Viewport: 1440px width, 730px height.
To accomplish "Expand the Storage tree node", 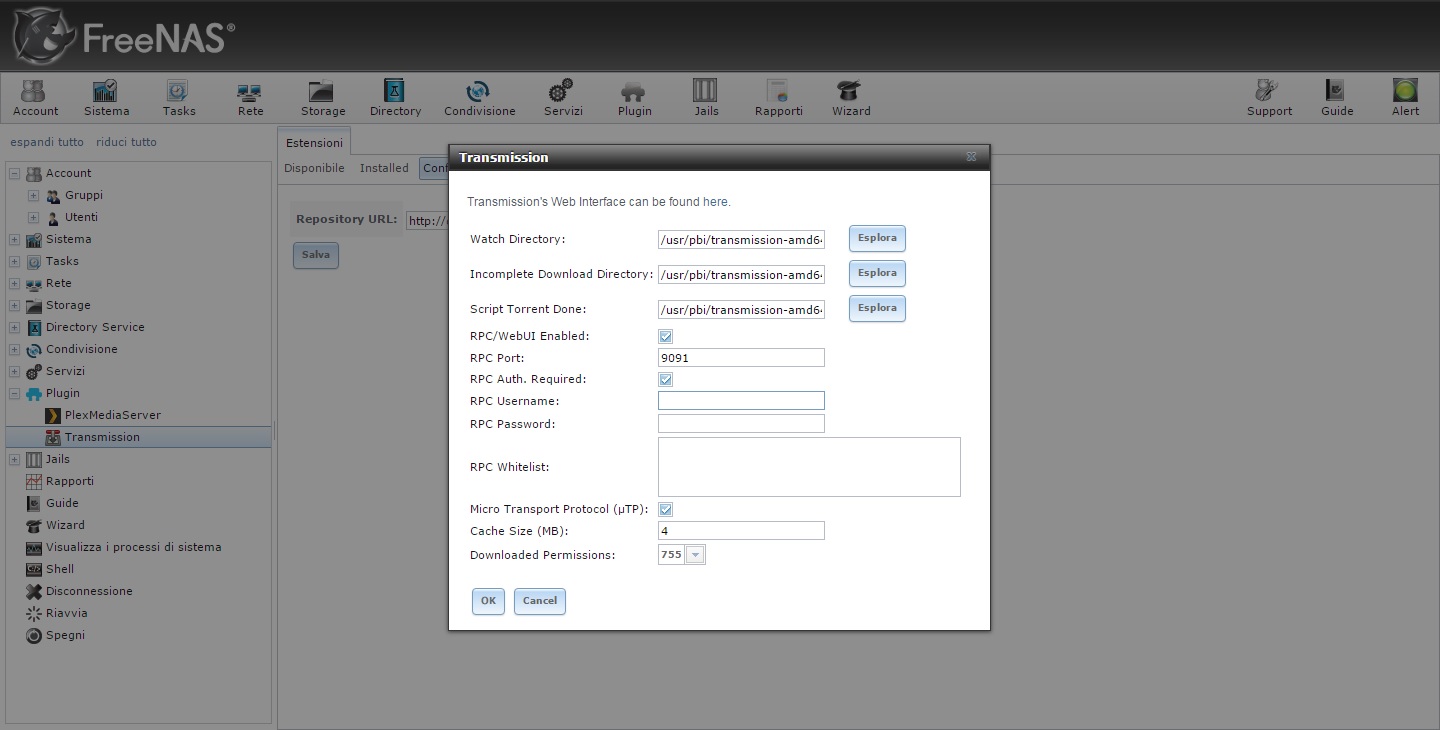I will click(14, 305).
